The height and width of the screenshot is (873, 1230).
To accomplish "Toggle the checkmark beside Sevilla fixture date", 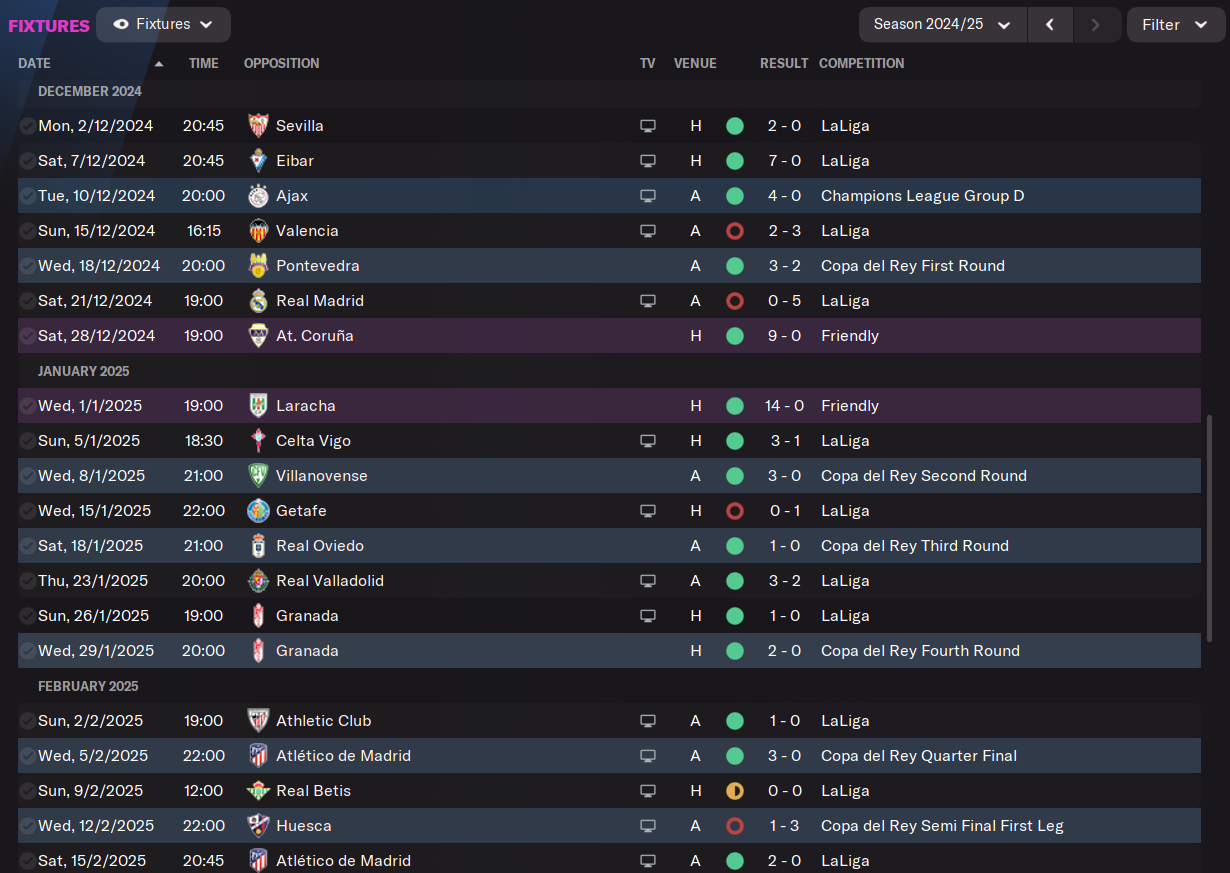I will tap(27, 126).
